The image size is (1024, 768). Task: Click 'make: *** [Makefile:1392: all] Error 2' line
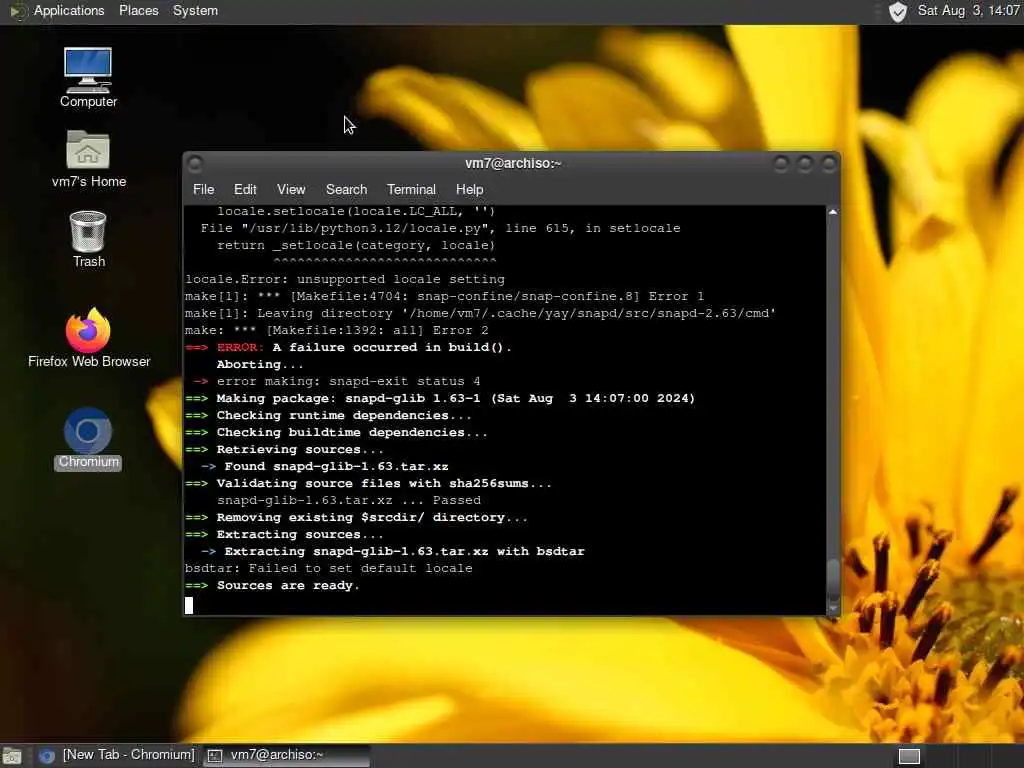coord(336,330)
